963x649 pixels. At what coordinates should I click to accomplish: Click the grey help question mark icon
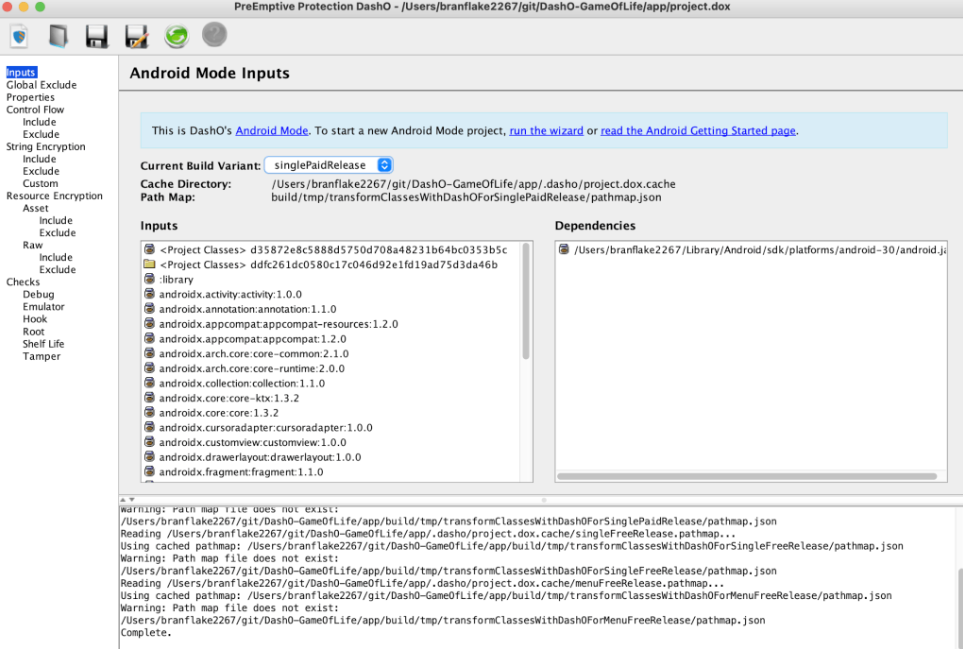point(214,36)
